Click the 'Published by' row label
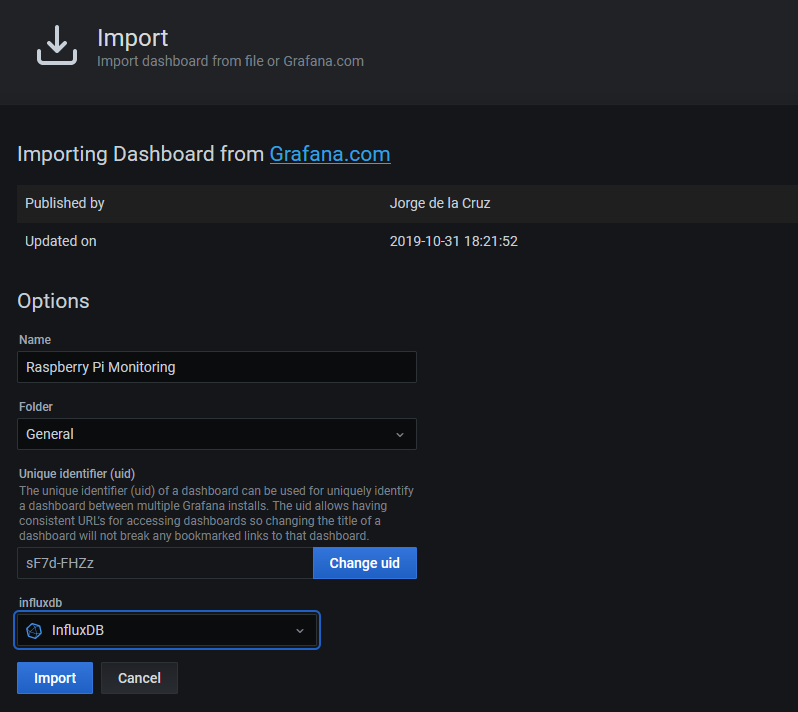The image size is (798, 712). (65, 203)
